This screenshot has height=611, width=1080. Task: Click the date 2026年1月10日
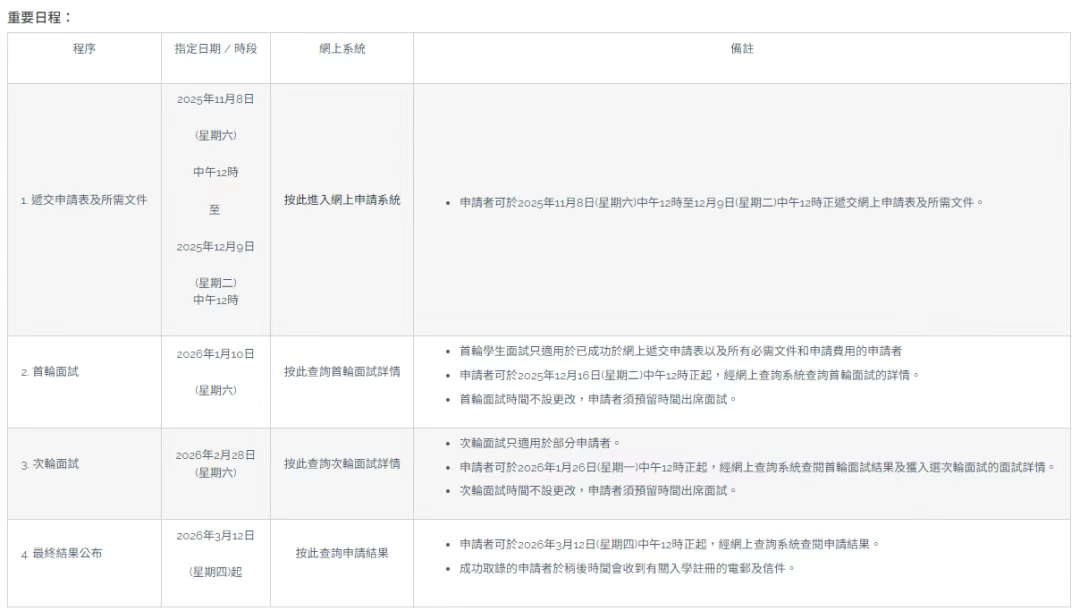(x=216, y=354)
